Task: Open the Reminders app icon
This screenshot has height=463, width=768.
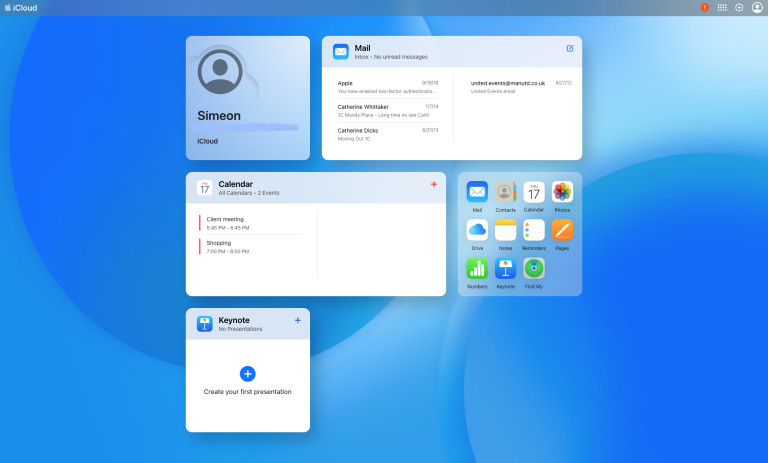Action: coord(534,230)
